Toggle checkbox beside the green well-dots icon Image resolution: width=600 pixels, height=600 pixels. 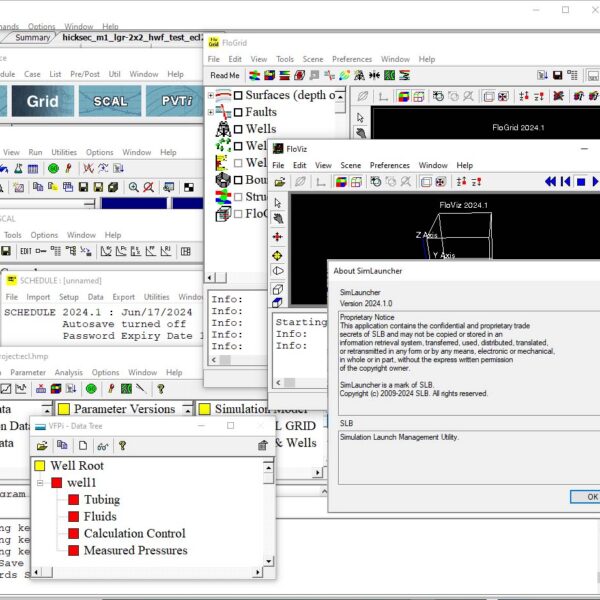(x=238, y=146)
